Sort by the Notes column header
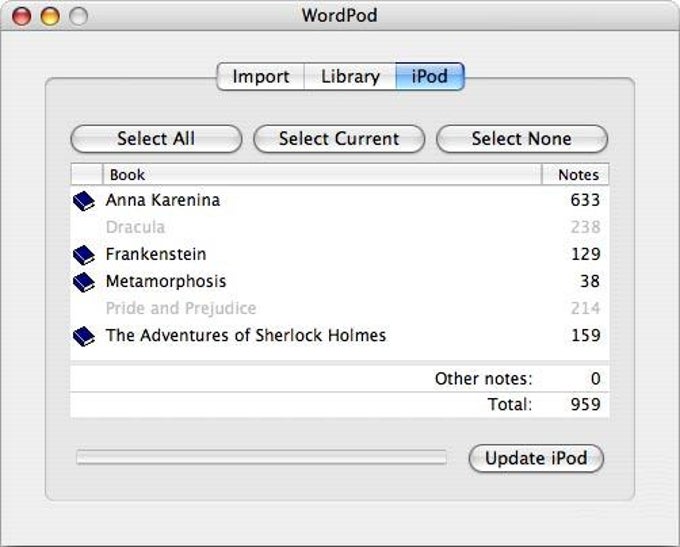Screen dimensions: 680x547 [x=575, y=174]
